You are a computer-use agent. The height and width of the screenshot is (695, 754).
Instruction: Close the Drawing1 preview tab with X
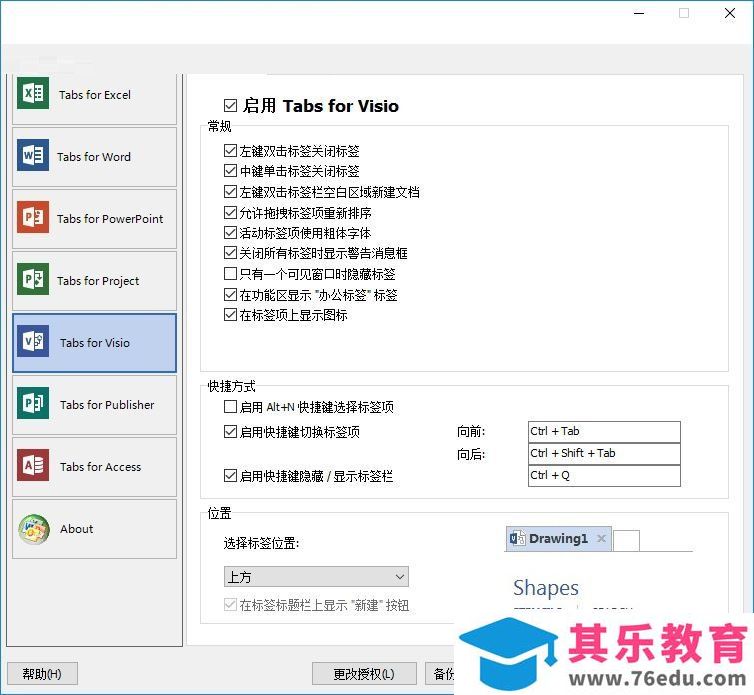(601, 539)
